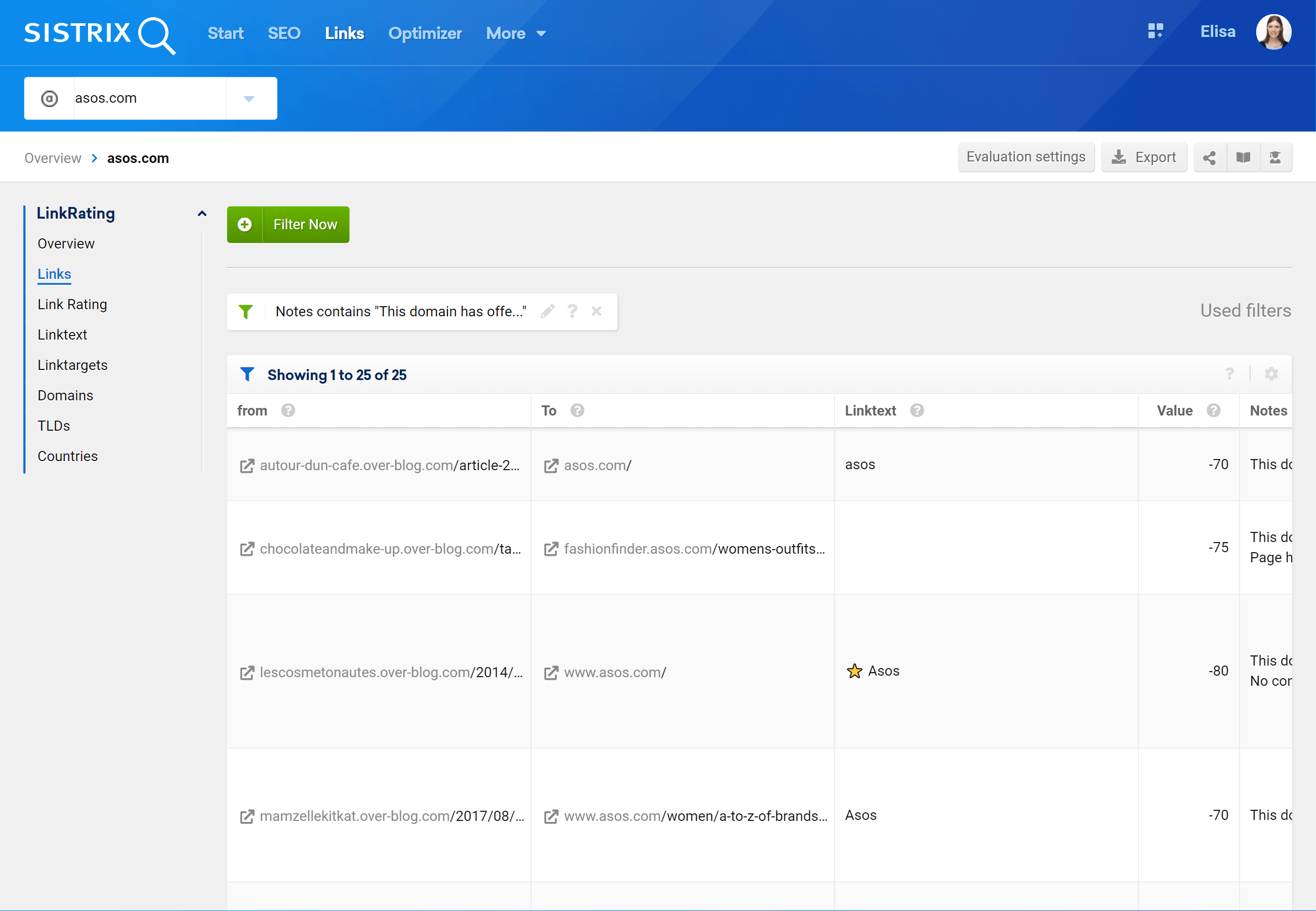Click the Notes column header
Viewport: 1316px width, 911px height.
(1268, 410)
